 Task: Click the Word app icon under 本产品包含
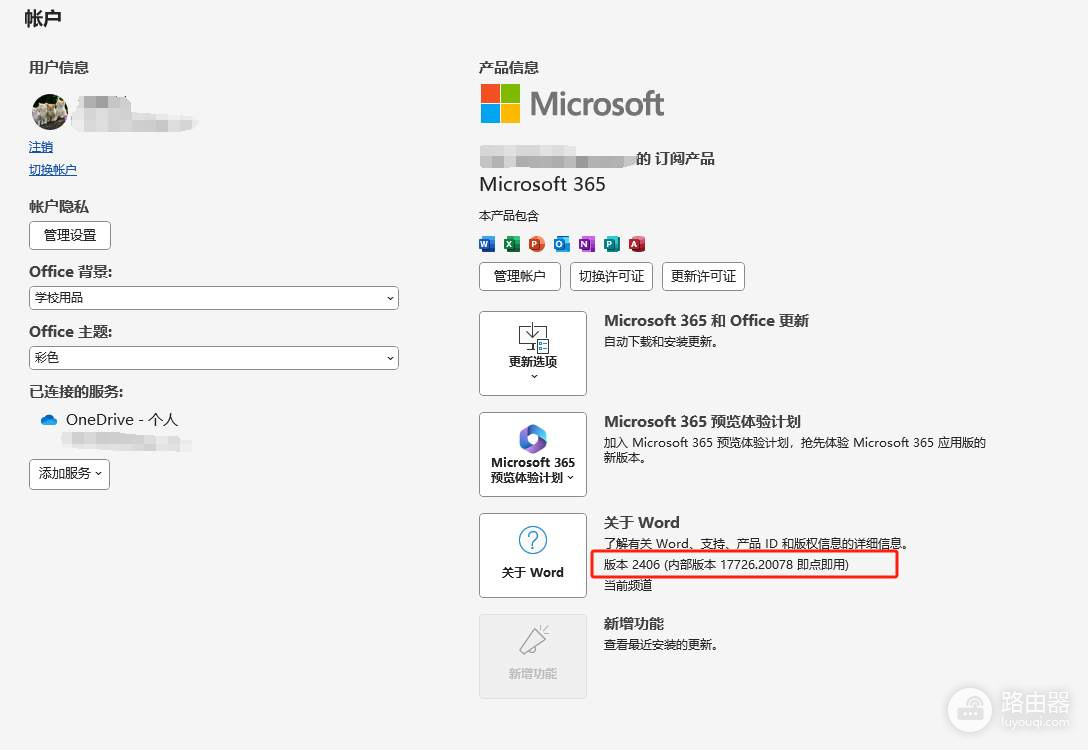(x=487, y=244)
